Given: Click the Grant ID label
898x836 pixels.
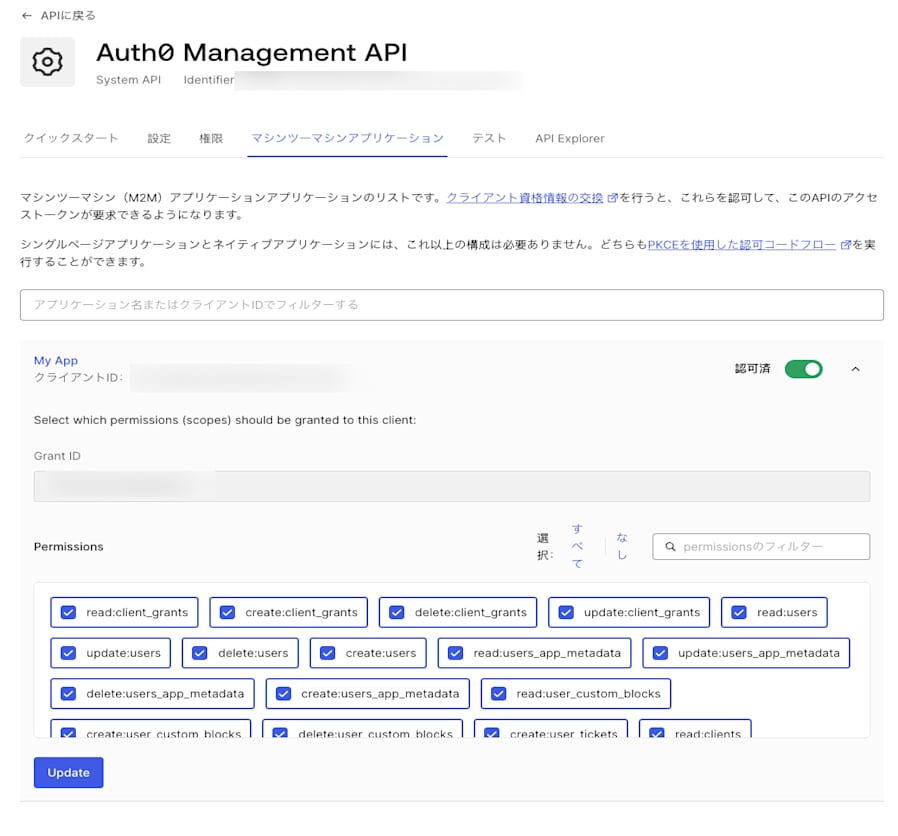Looking at the screenshot, I should point(57,456).
